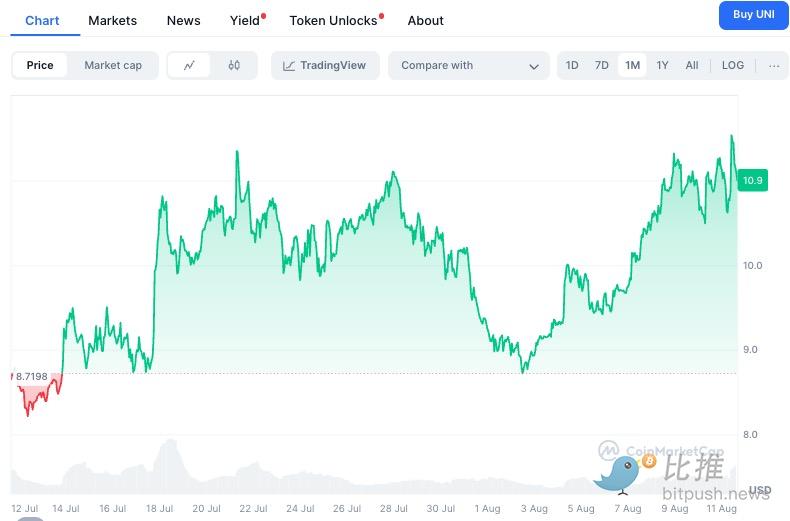Switch to the News tab

(x=184, y=20)
